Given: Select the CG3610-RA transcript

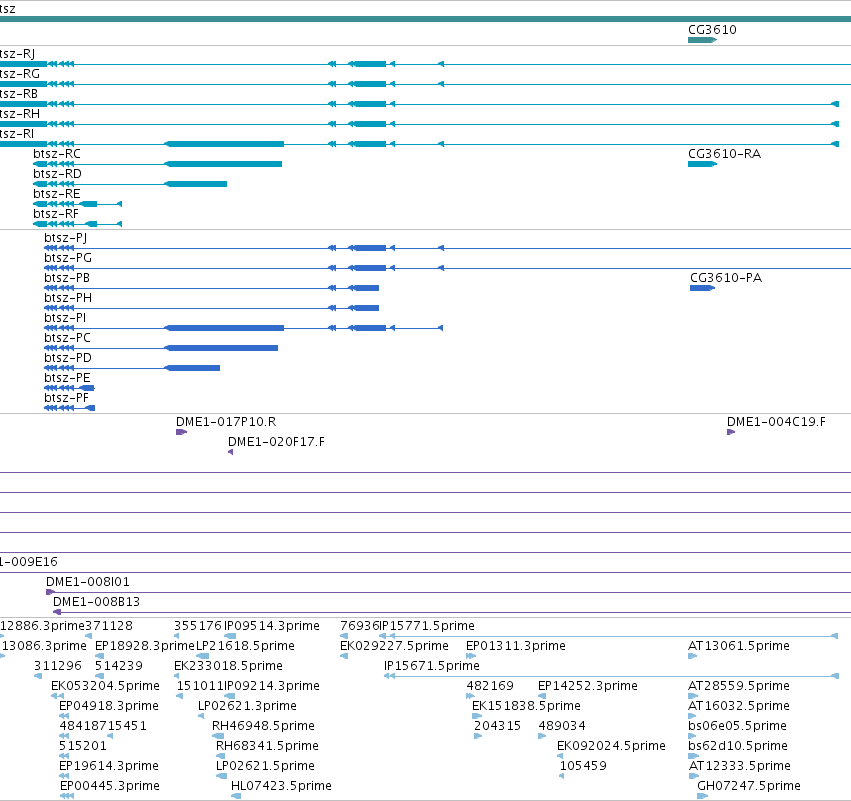Looking at the screenshot, I should tap(725, 154).
